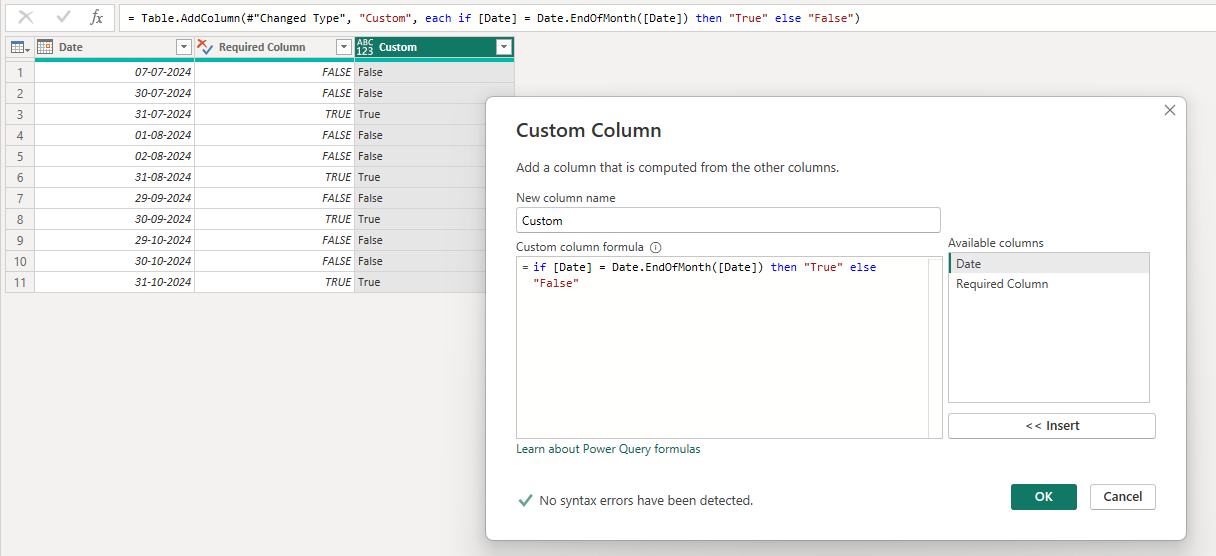Image resolution: width=1216 pixels, height=556 pixels.
Task: Click the date cell 31-07-2024
Action: tap(114, 114)
